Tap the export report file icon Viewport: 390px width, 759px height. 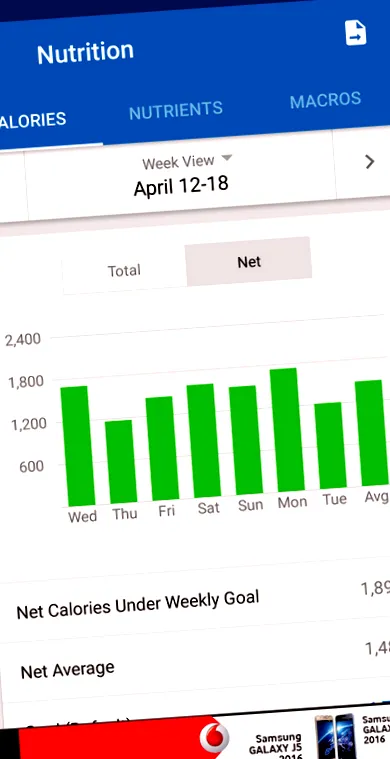[x=356, y=33]
